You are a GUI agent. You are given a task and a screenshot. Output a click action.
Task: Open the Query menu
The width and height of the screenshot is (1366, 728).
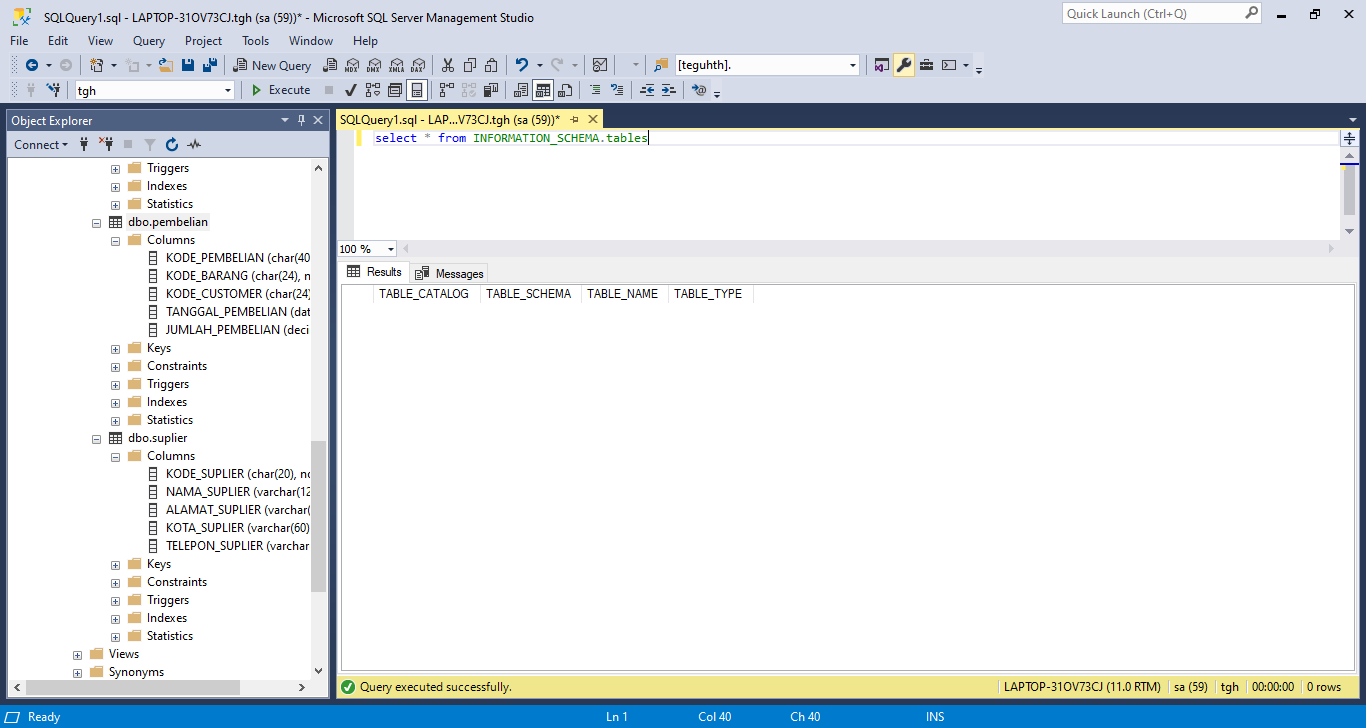click(148, 41)
